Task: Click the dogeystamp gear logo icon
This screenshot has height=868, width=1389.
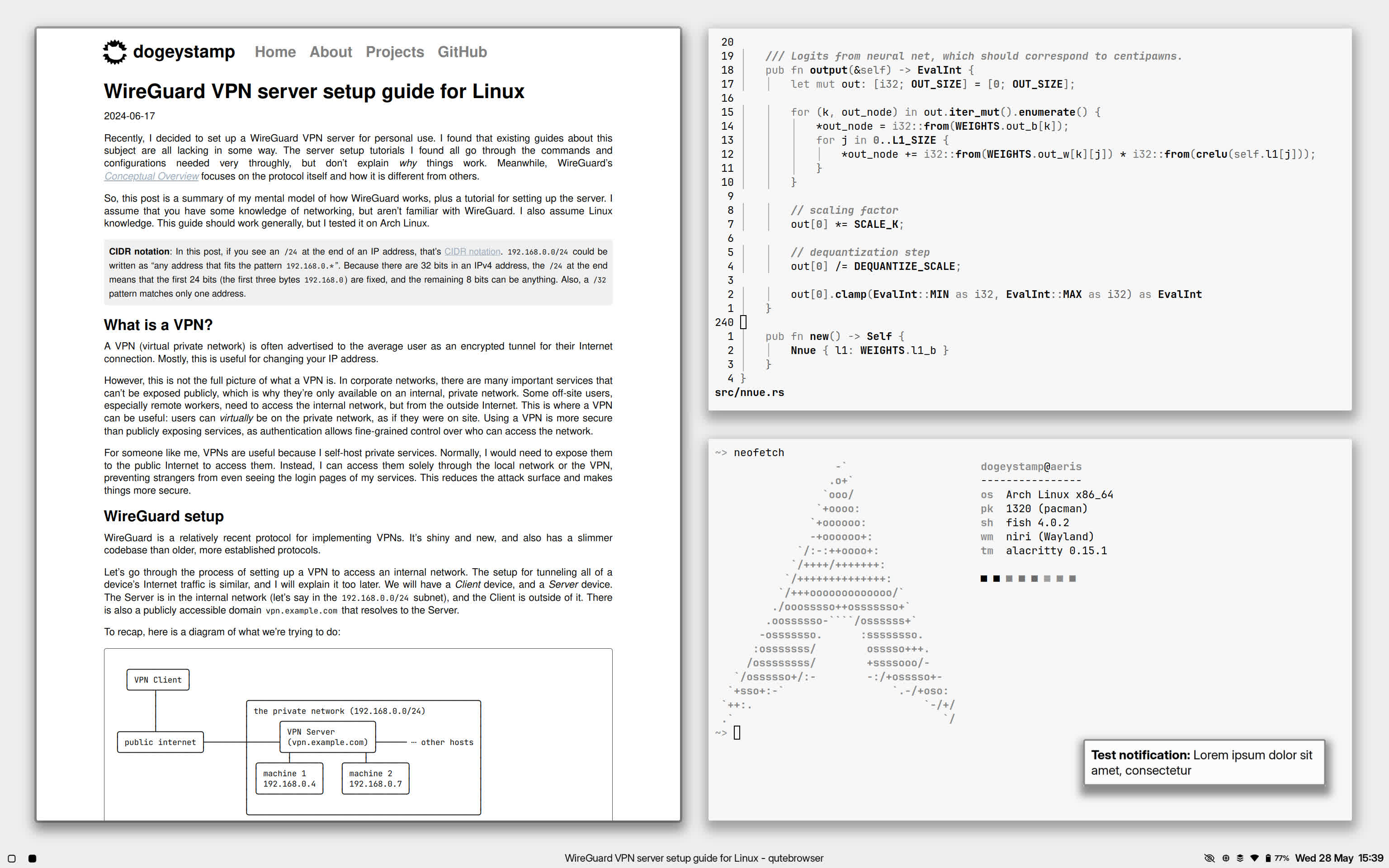Action: click(x=114, y=52)
